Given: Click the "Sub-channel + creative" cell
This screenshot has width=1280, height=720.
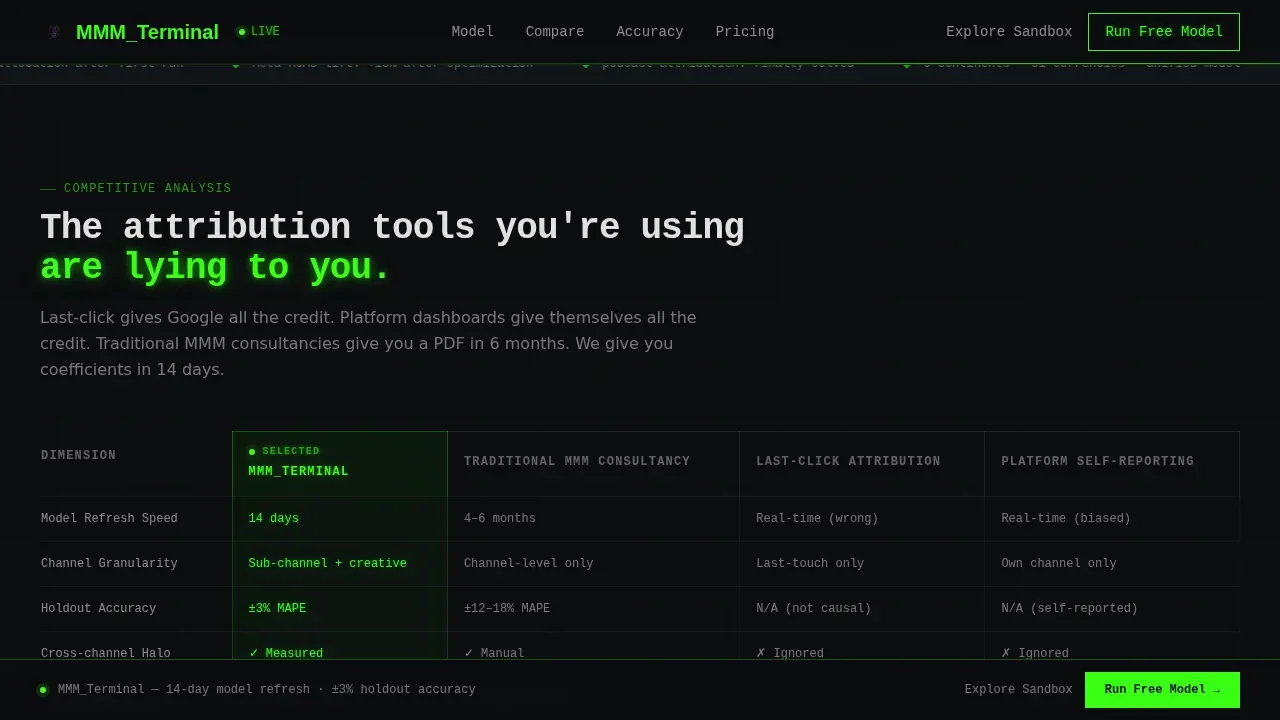Looking at the screenshot, I should coord(340,564).
